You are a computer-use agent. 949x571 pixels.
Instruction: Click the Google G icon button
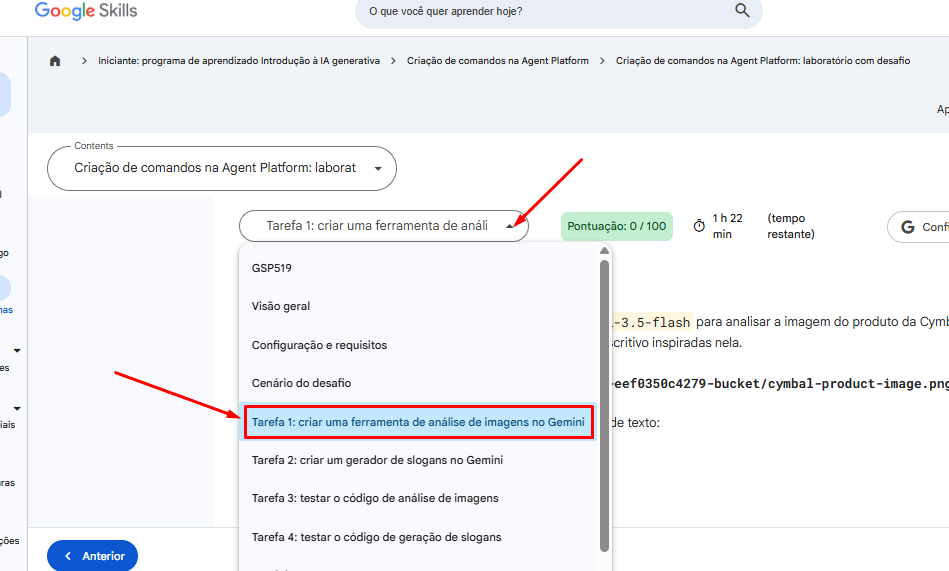(x=907, y=227)
